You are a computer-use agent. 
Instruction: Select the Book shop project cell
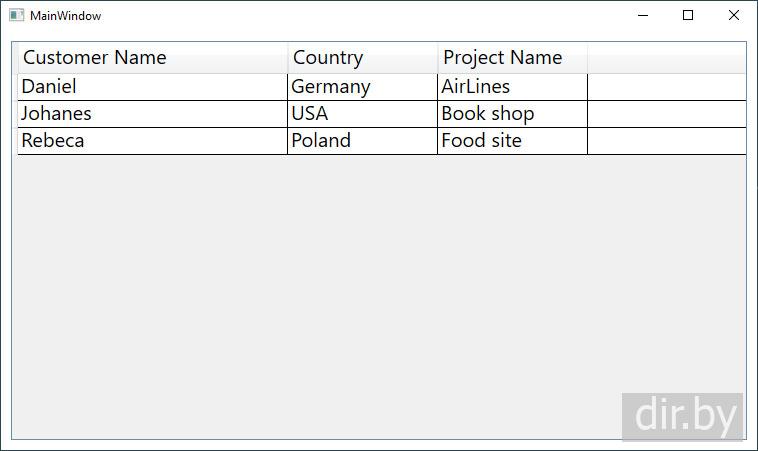coord(488,114)
